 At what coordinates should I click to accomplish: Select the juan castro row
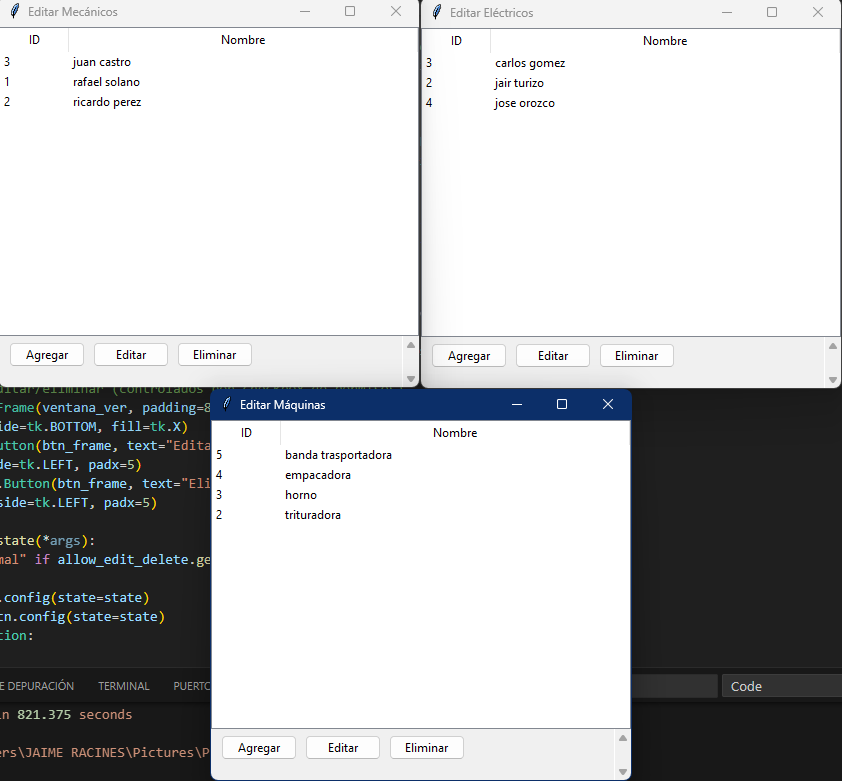[x=102, y=62]
